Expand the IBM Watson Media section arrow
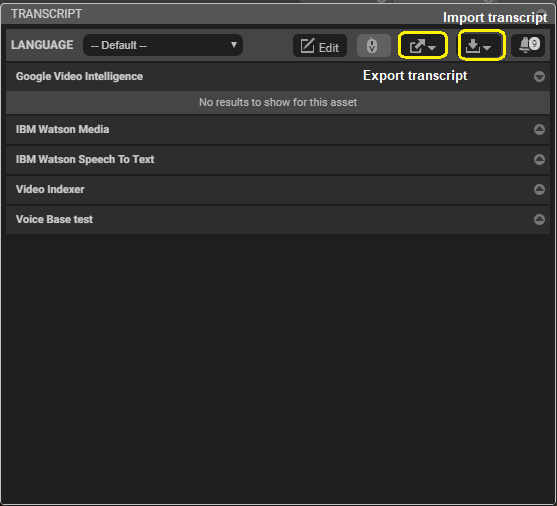The width and height of the screenshot is (557, 506). 539,129
